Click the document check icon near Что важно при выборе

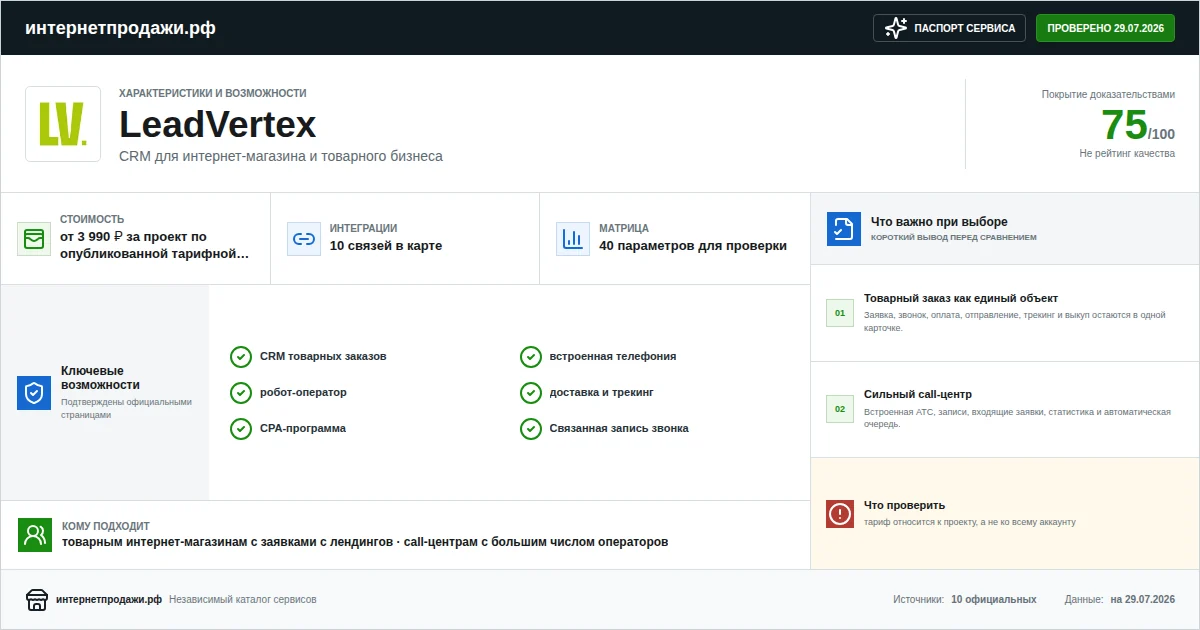coord(844,229)
